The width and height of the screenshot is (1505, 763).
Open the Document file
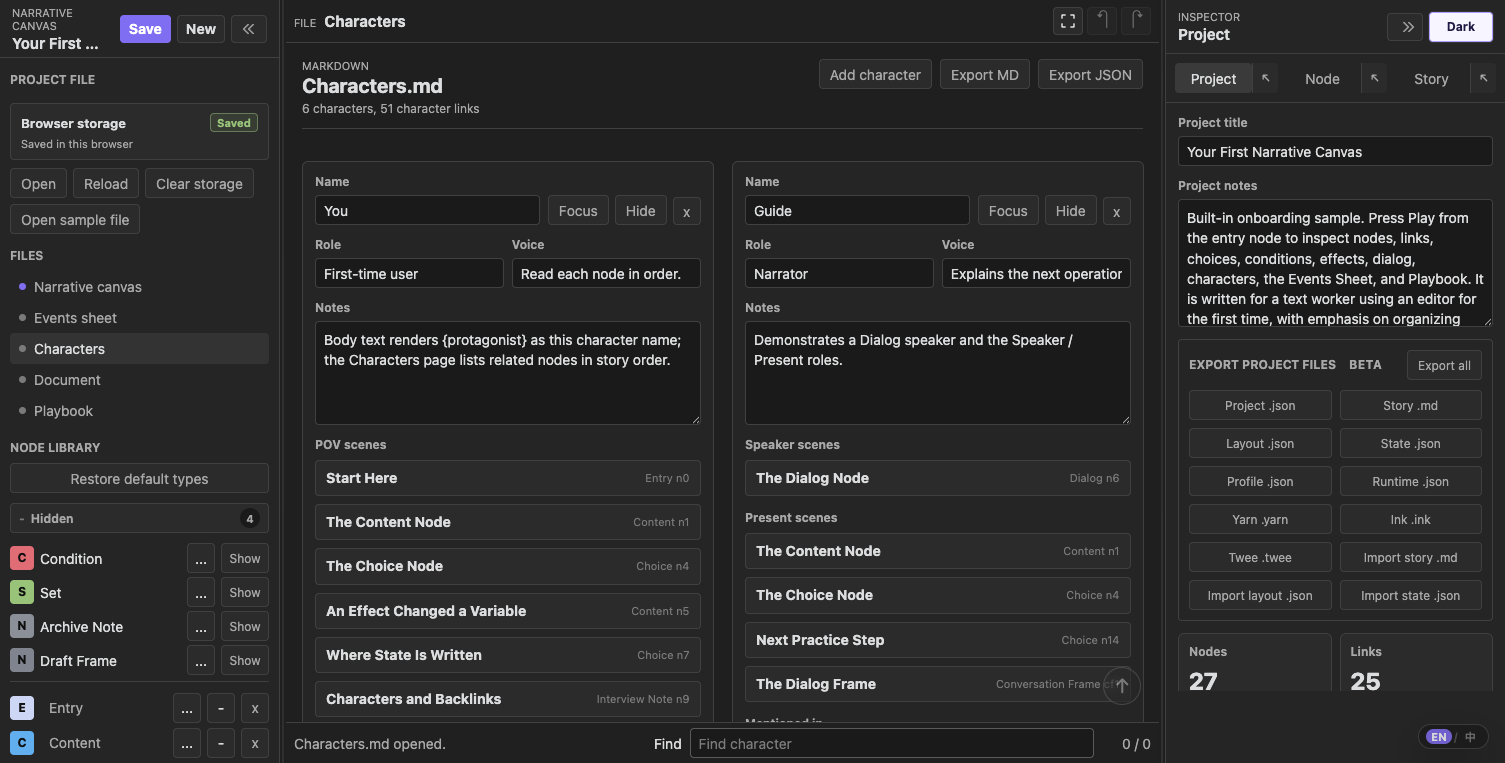pyautogui.click(x=139, y=380)
